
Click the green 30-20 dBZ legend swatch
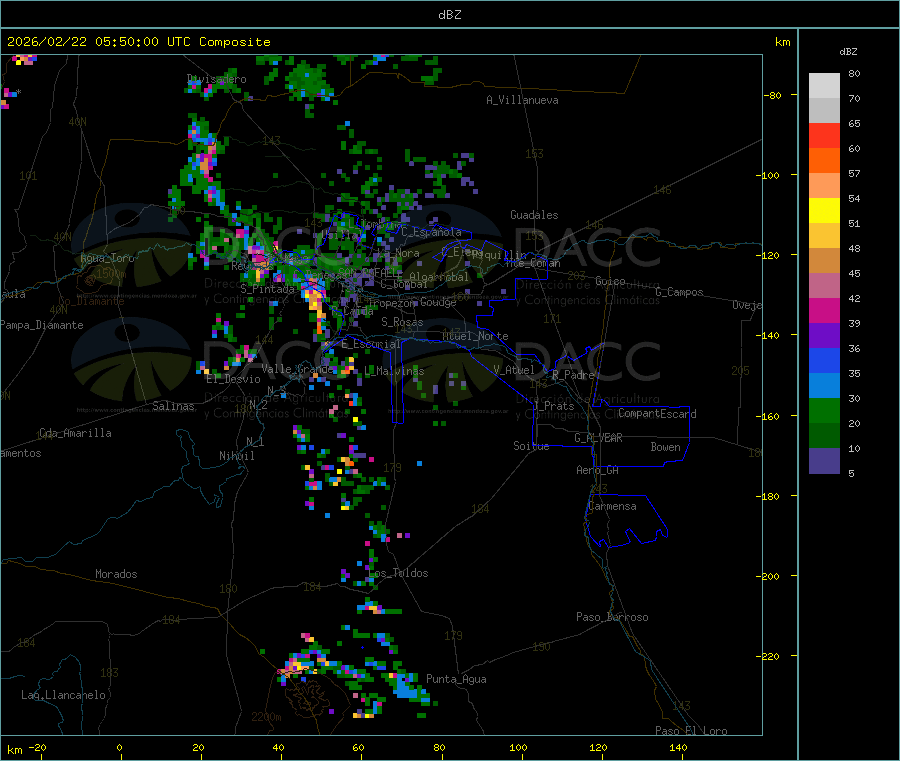pyautogui.click(x=824, y=410)
